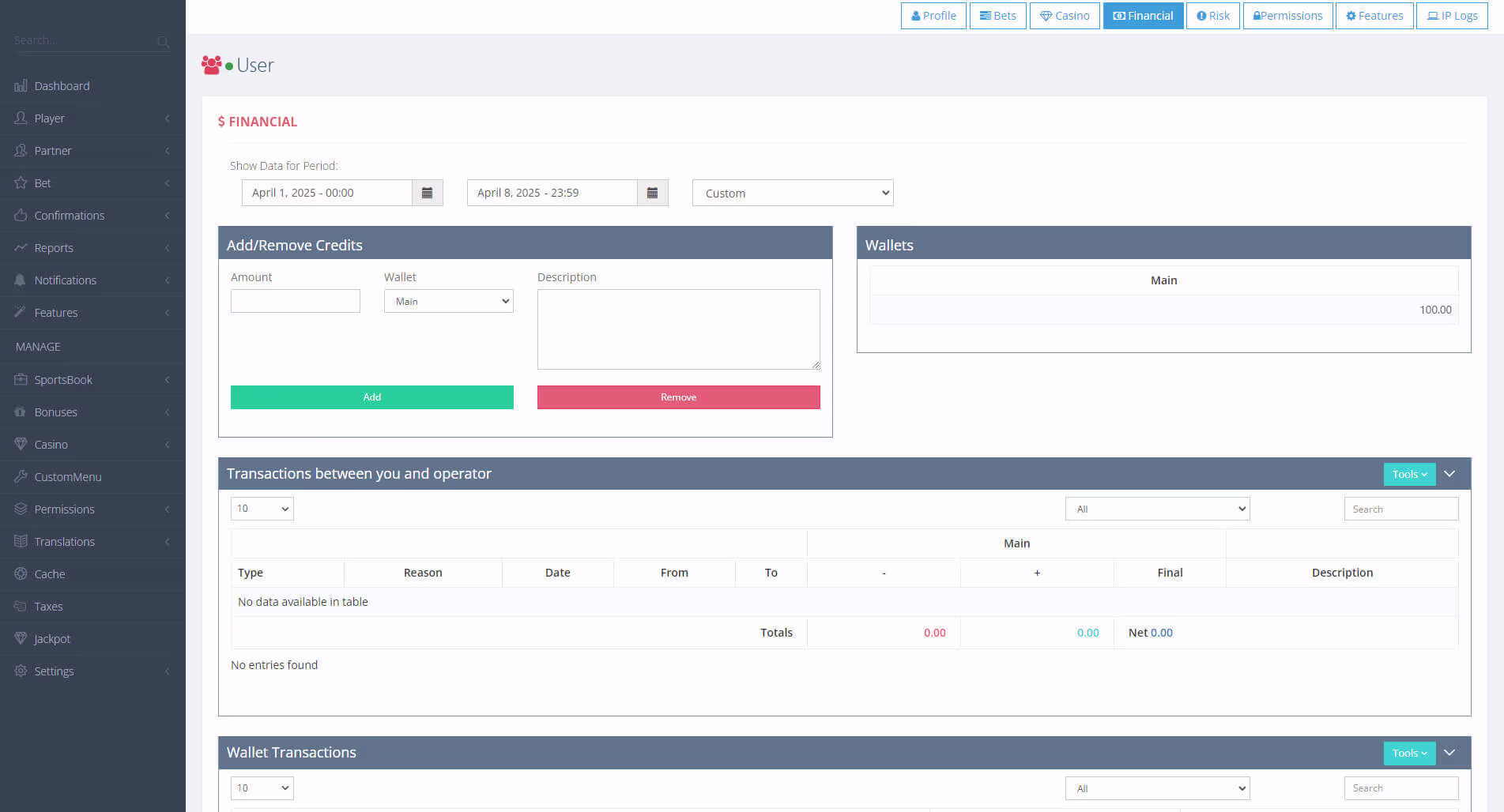Open the Wallet Main dropdown
The width and height of the screenshot is (1504, 812).
coord(448,301)
